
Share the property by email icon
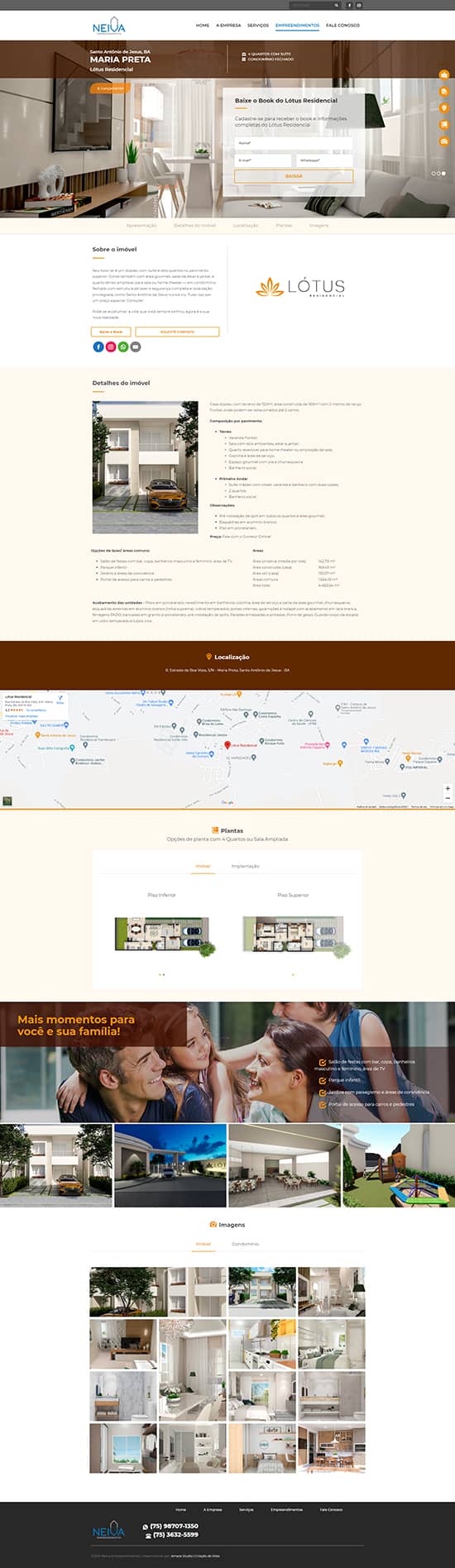[136, 347]
